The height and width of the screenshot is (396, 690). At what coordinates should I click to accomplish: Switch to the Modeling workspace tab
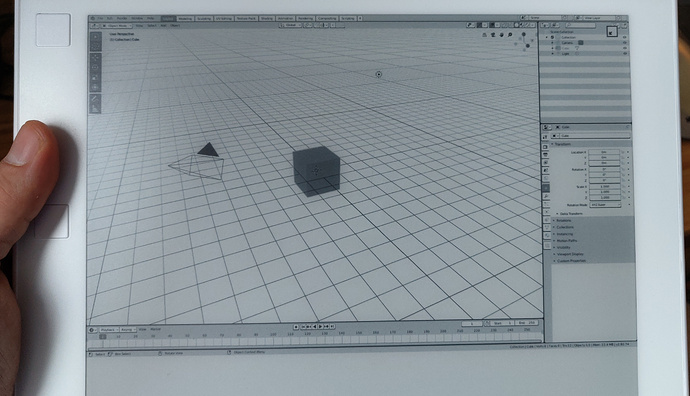coord(184,18)
